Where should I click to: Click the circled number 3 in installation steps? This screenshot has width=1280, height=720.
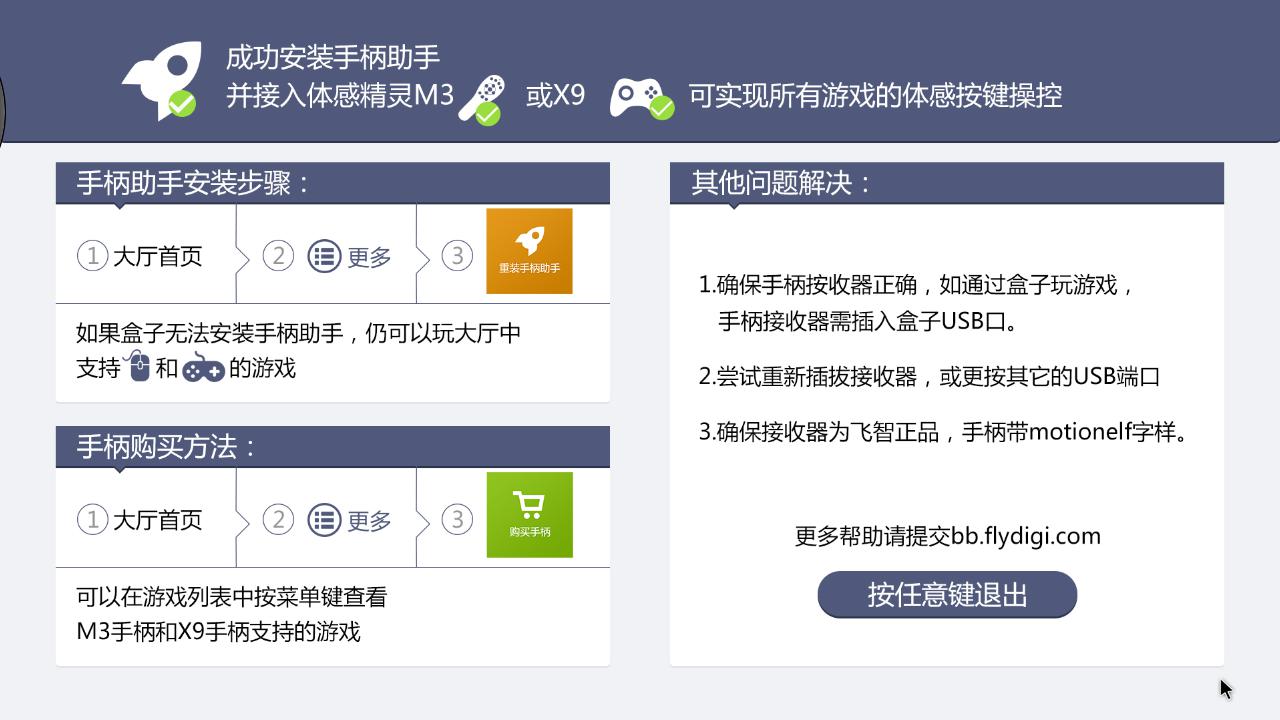(457, 256)
